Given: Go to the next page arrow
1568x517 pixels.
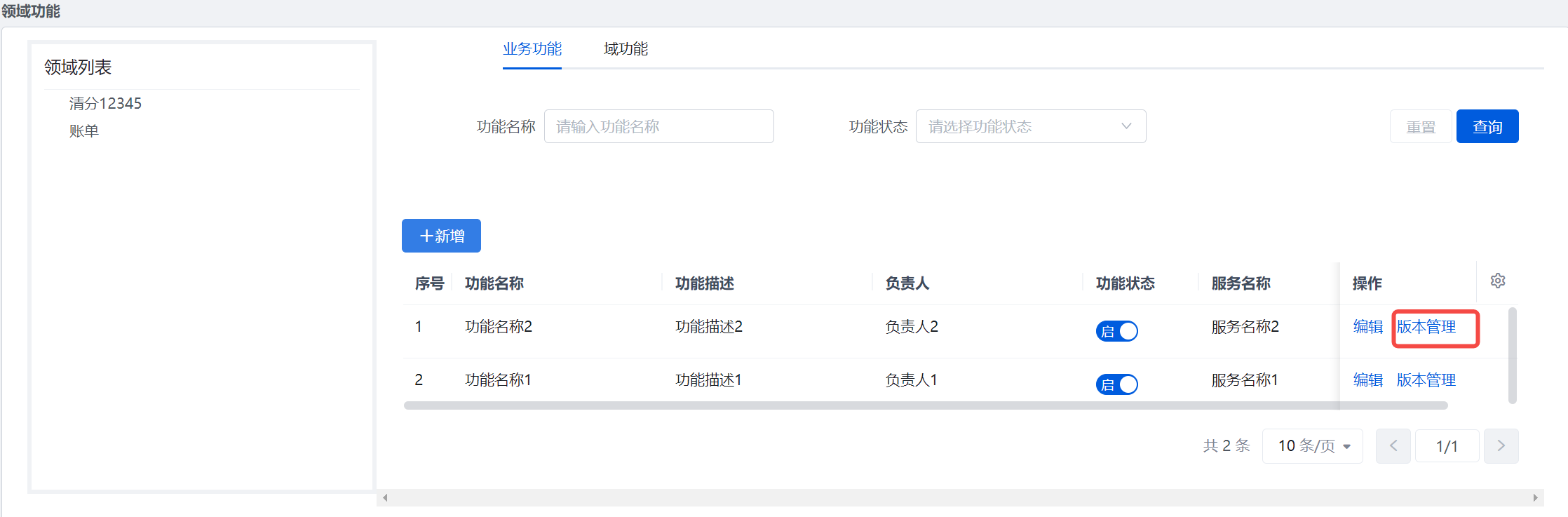Looking at the screenshot, I should pos(1501,446).
